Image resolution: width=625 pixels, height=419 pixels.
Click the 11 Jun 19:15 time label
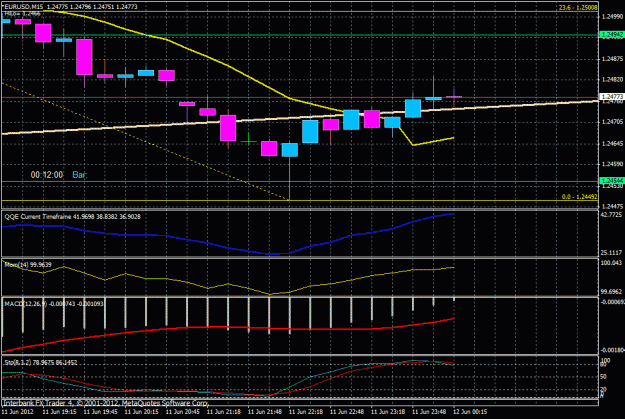tap(59, 411)
